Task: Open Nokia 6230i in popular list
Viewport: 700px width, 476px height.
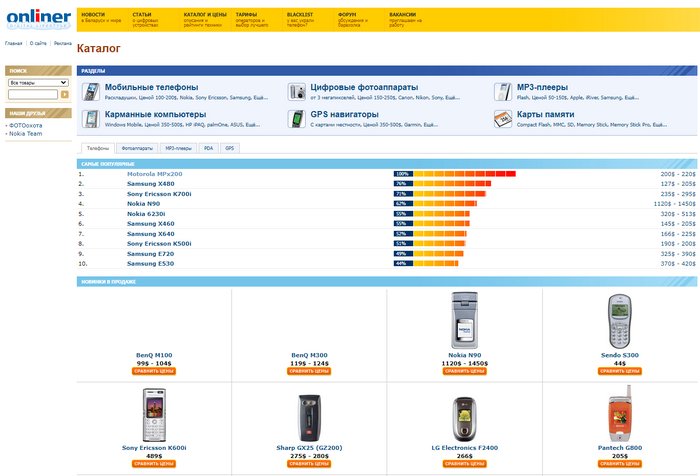Action: pos(146,214)
